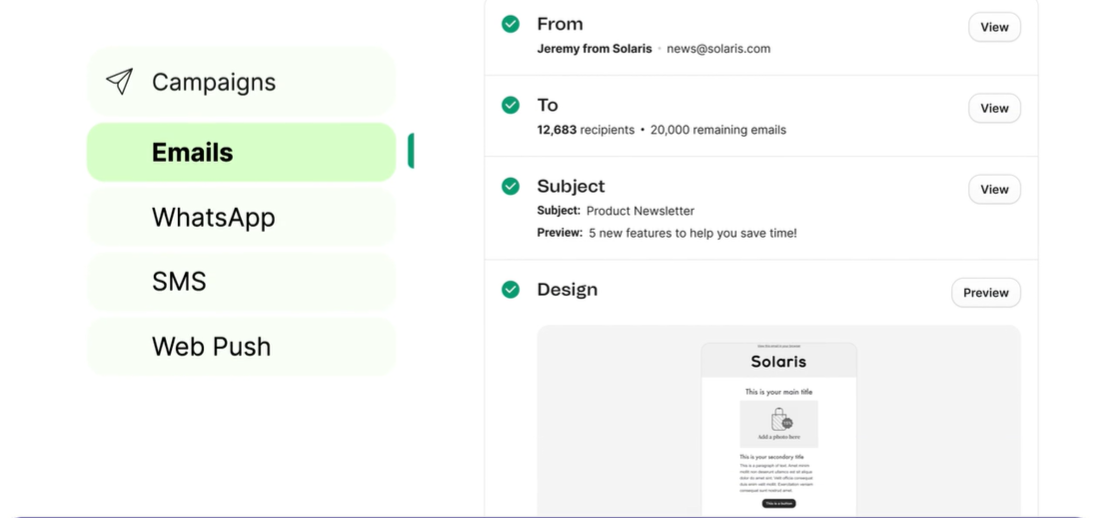Viewport: 1096px width, 518px height.
Task: Preview the email design
Action: coord(986,293)
